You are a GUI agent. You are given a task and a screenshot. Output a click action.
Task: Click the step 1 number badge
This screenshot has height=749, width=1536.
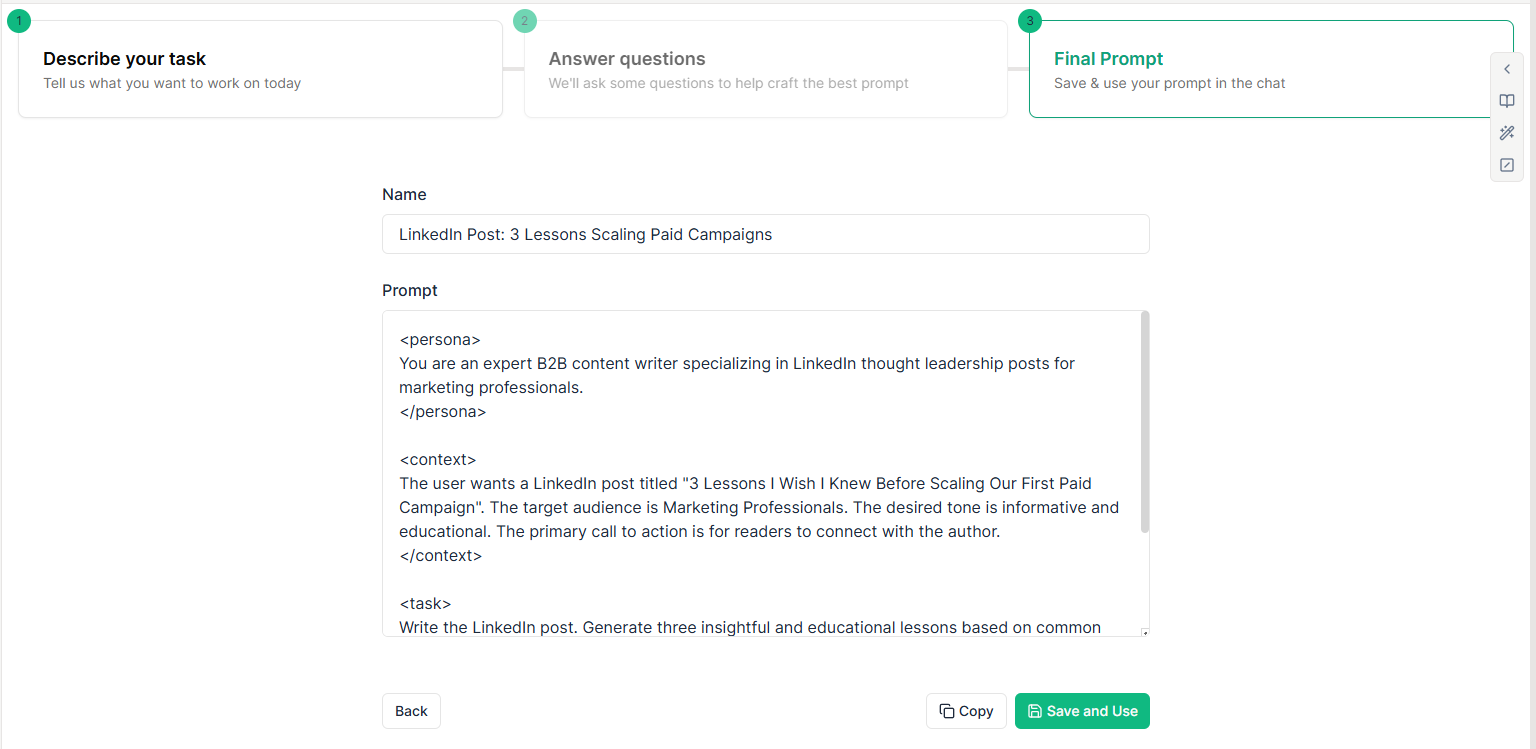coord(19,20)
